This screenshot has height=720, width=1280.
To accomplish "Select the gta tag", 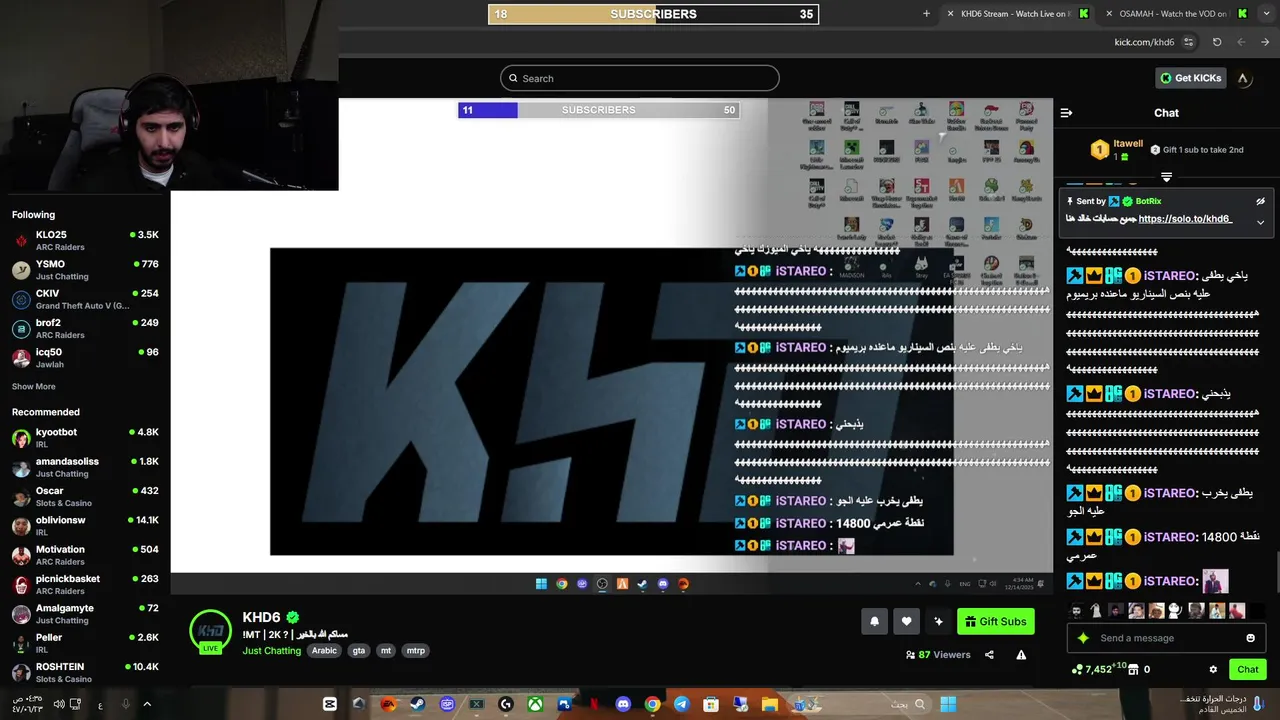I will pos(359,650).
